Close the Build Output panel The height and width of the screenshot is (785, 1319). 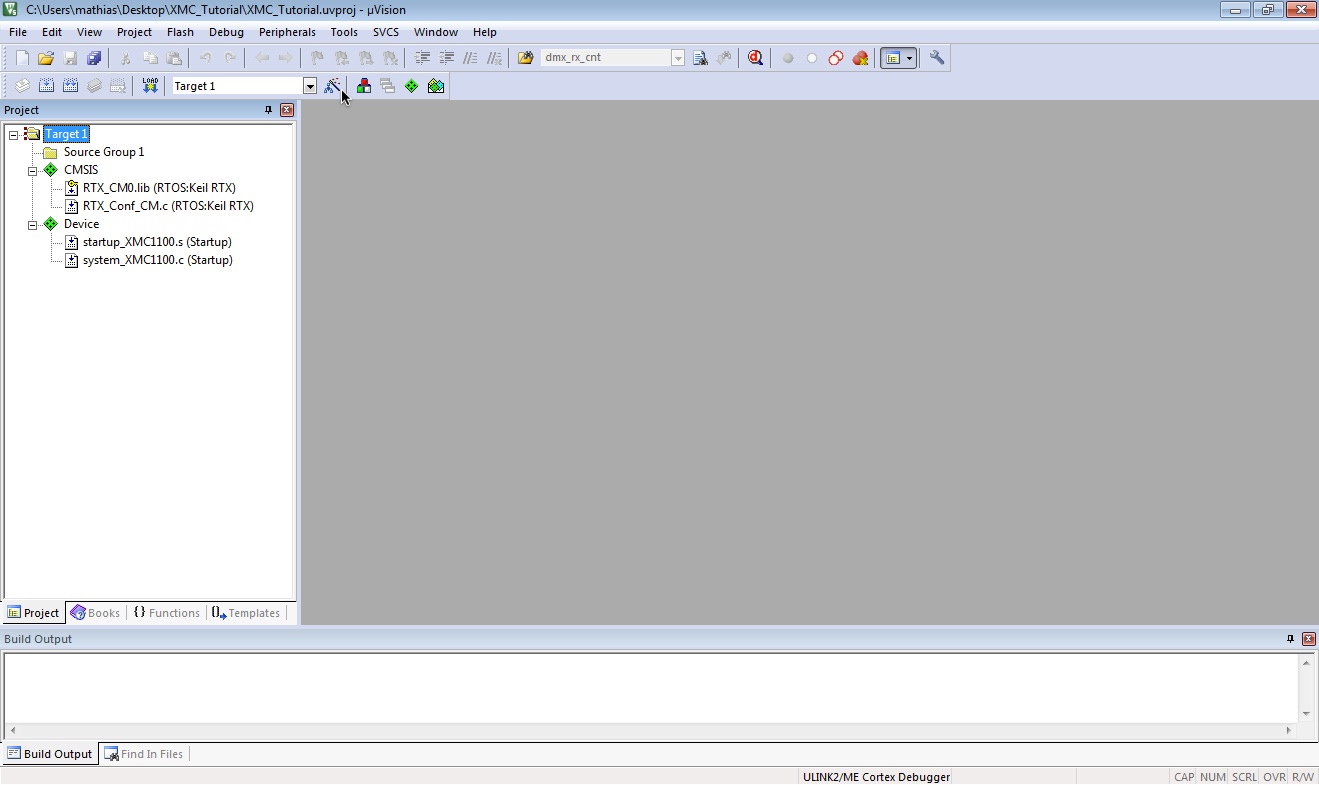(1309, 639)
